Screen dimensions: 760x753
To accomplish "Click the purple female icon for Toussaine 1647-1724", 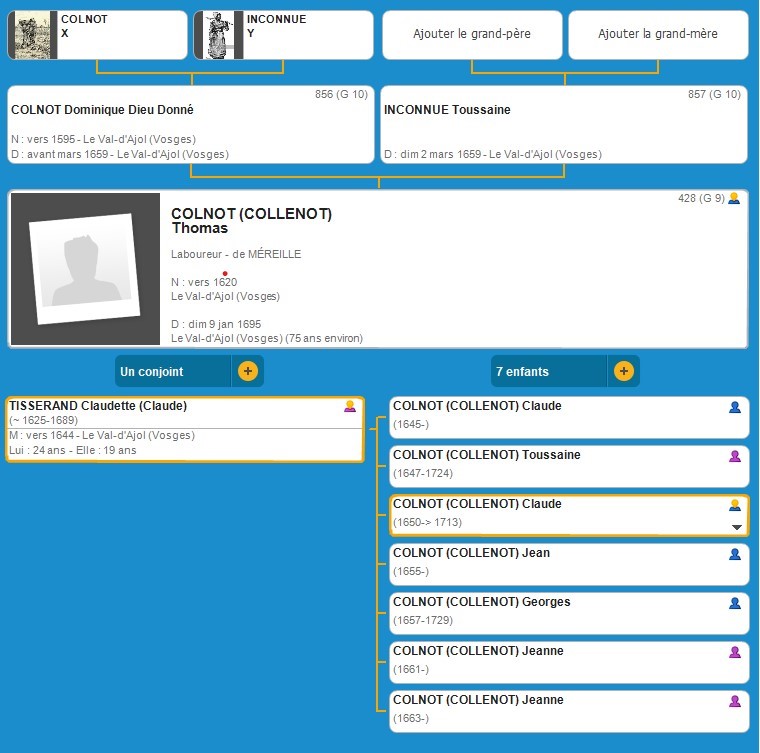I will coord(735,456).
